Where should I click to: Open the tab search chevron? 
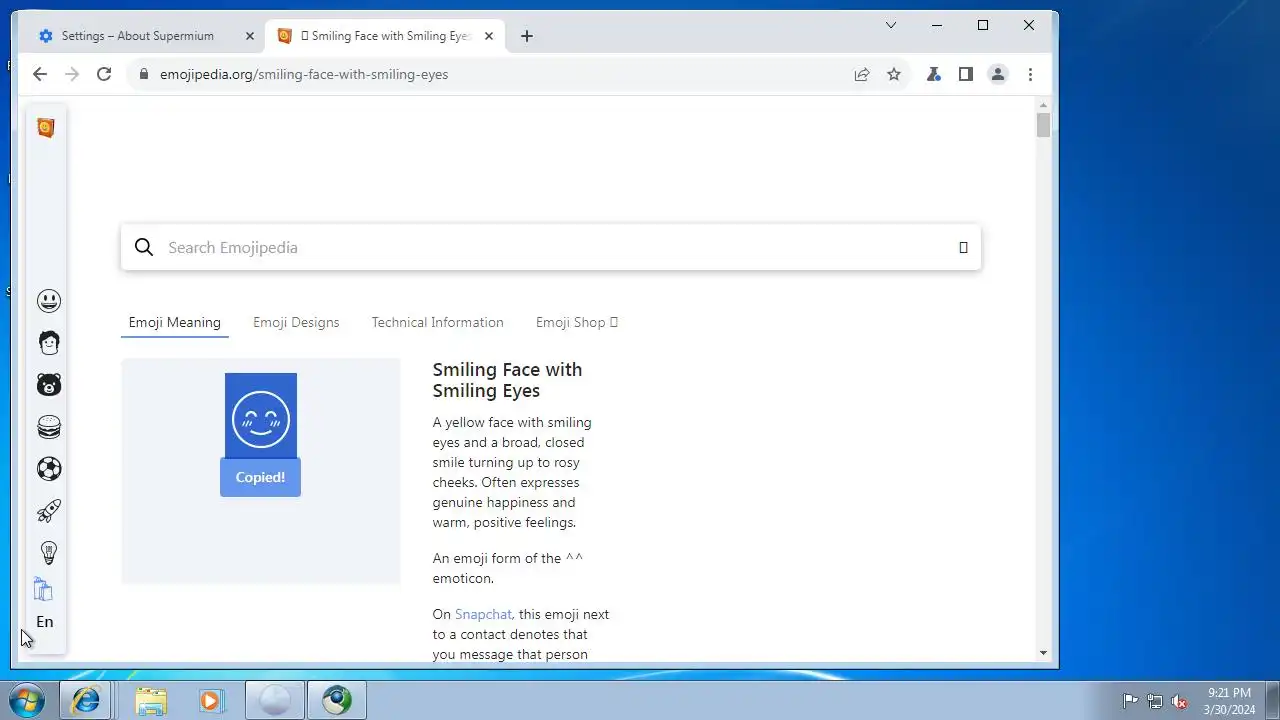(x=891, y=25)
